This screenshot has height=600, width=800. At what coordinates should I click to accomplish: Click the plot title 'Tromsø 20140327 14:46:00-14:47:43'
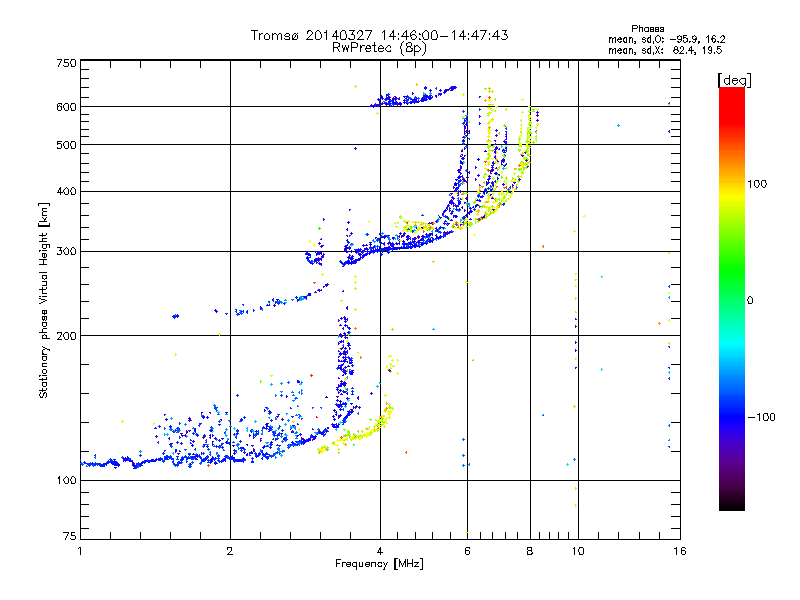coord(379,35)
